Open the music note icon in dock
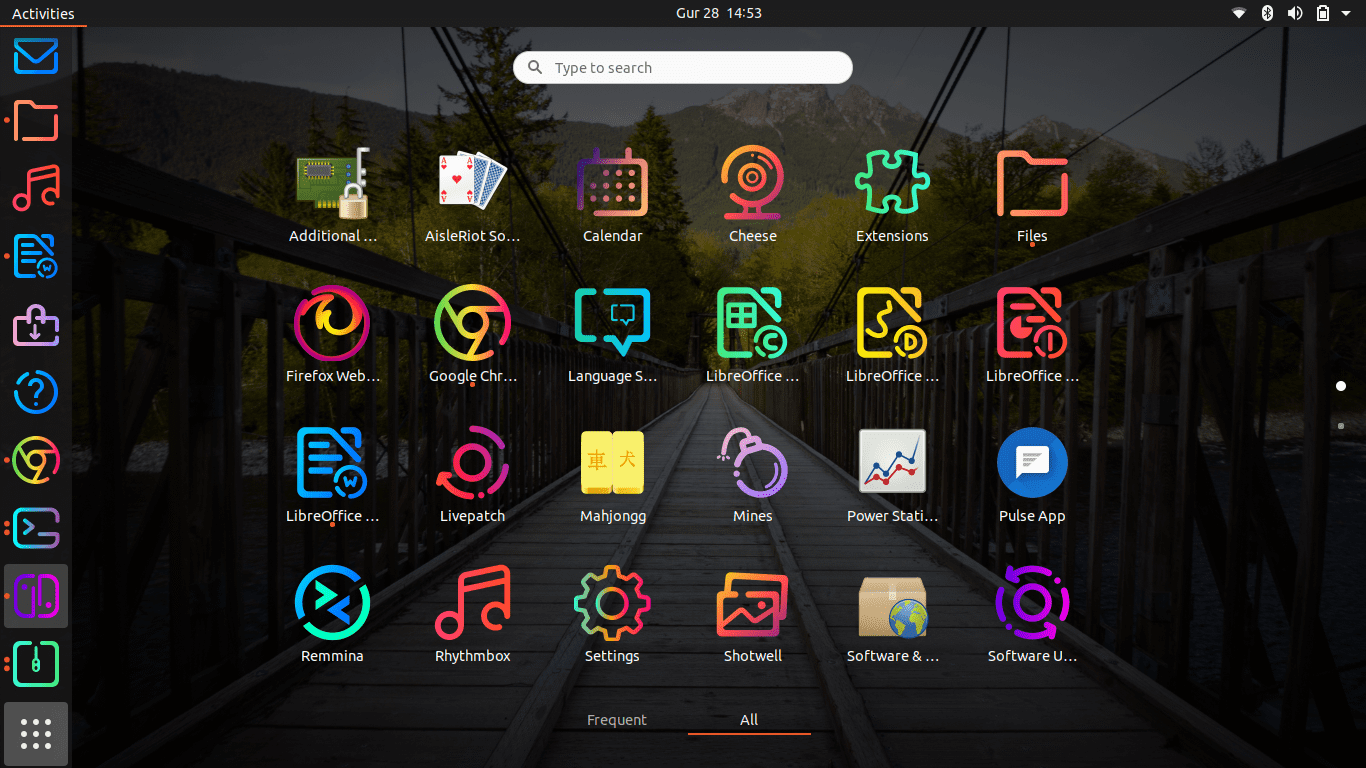 click(x=36, y=188)
